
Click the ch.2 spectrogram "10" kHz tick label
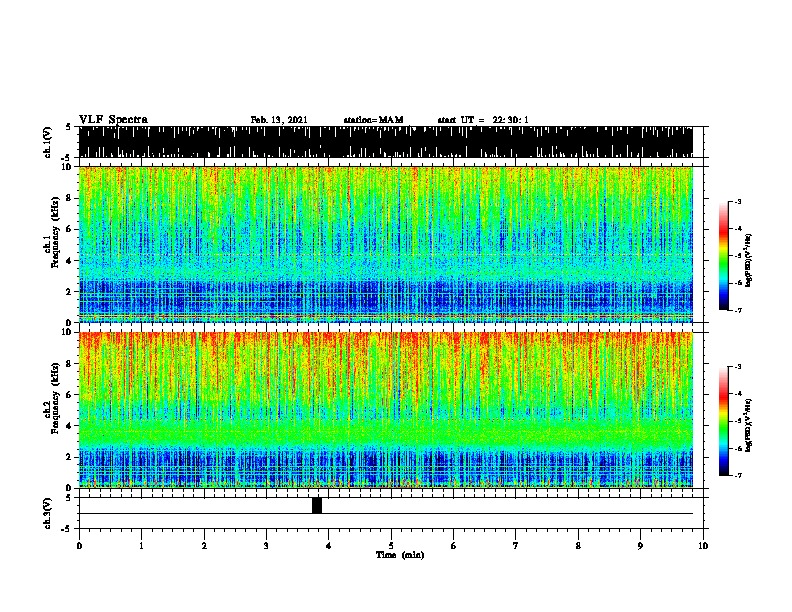coord(68,332)
